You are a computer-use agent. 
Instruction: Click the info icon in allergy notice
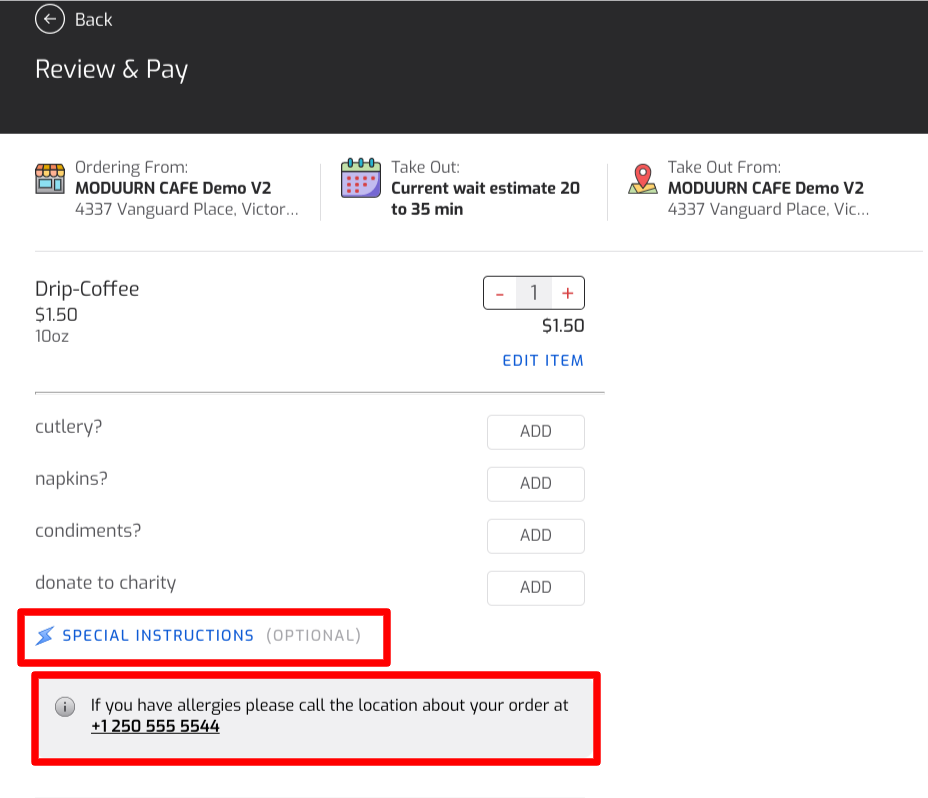(65, 706)
